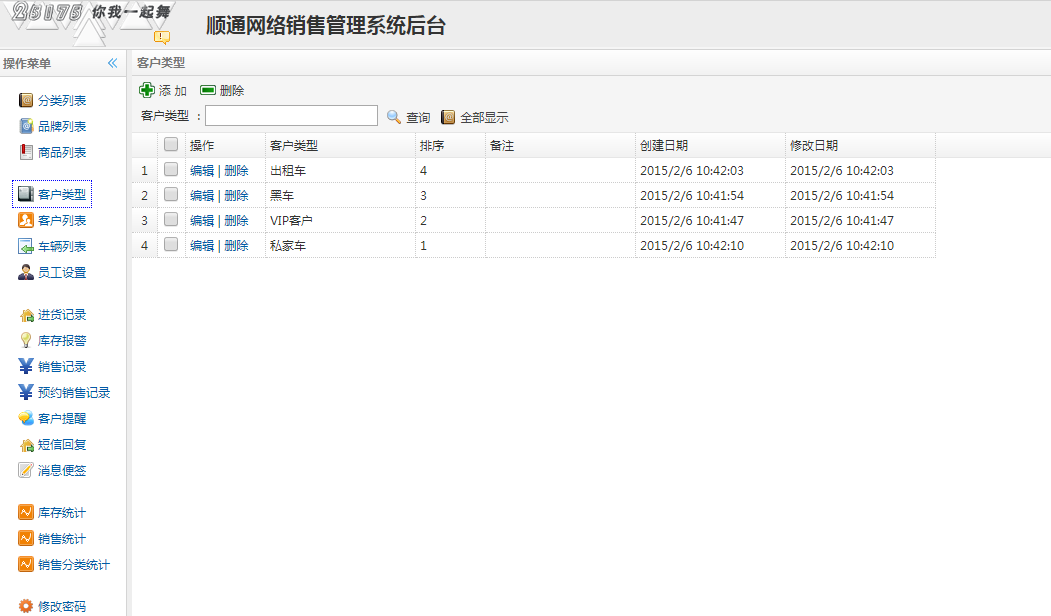
Task: Click the magnifier 查询 search icon
Action: [x=394, y=117]
